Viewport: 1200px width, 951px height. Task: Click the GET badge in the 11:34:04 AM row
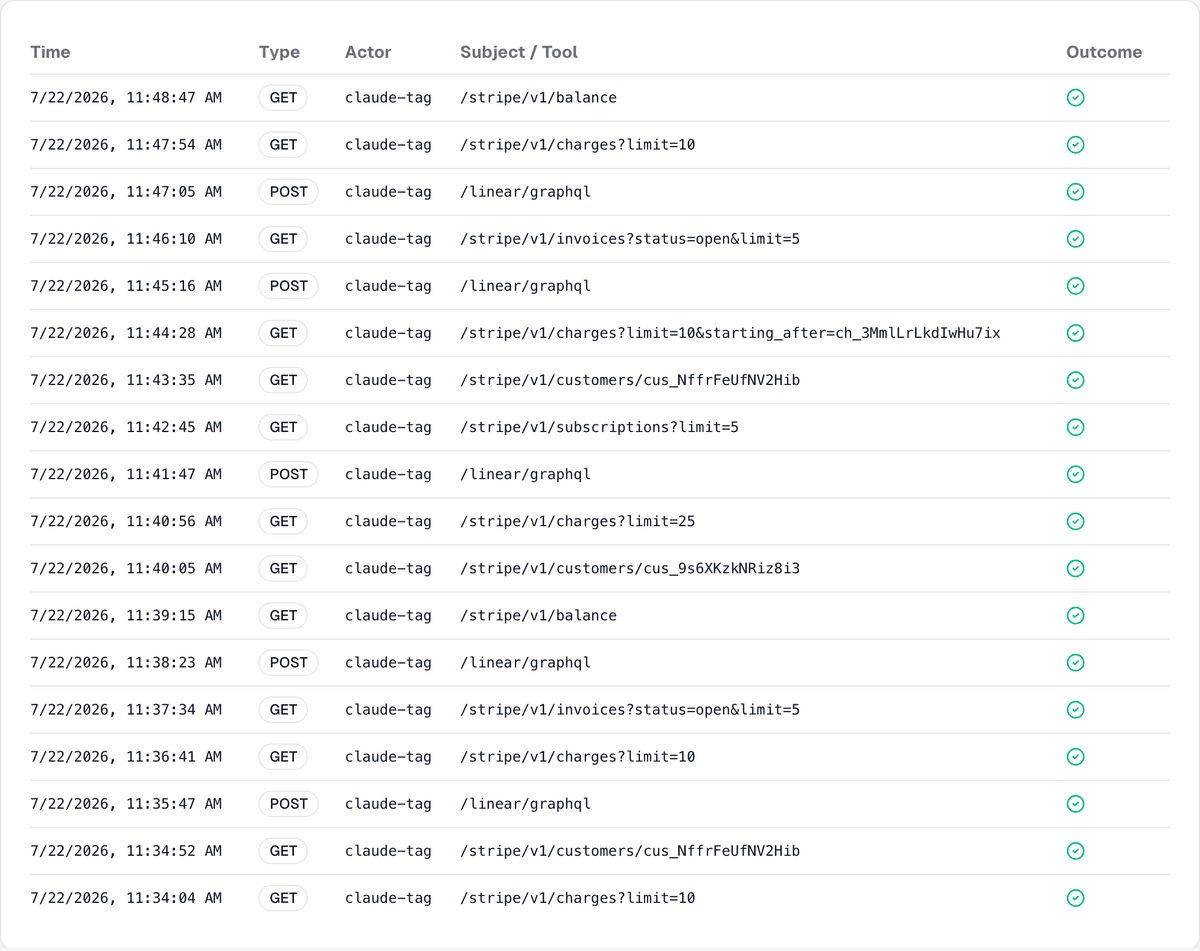(x=284, y=897)
